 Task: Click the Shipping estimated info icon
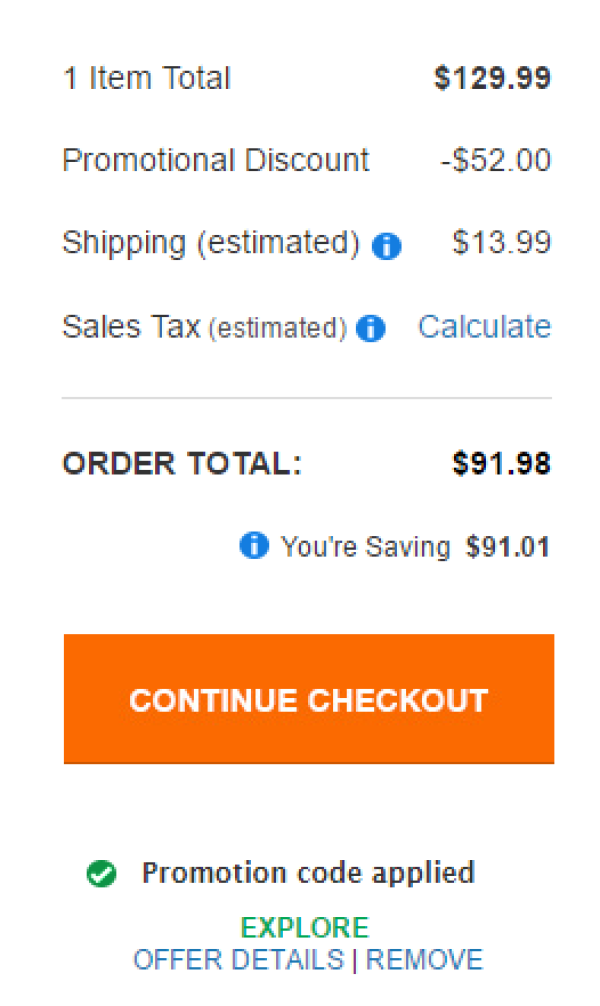click(x=386, y=246)
